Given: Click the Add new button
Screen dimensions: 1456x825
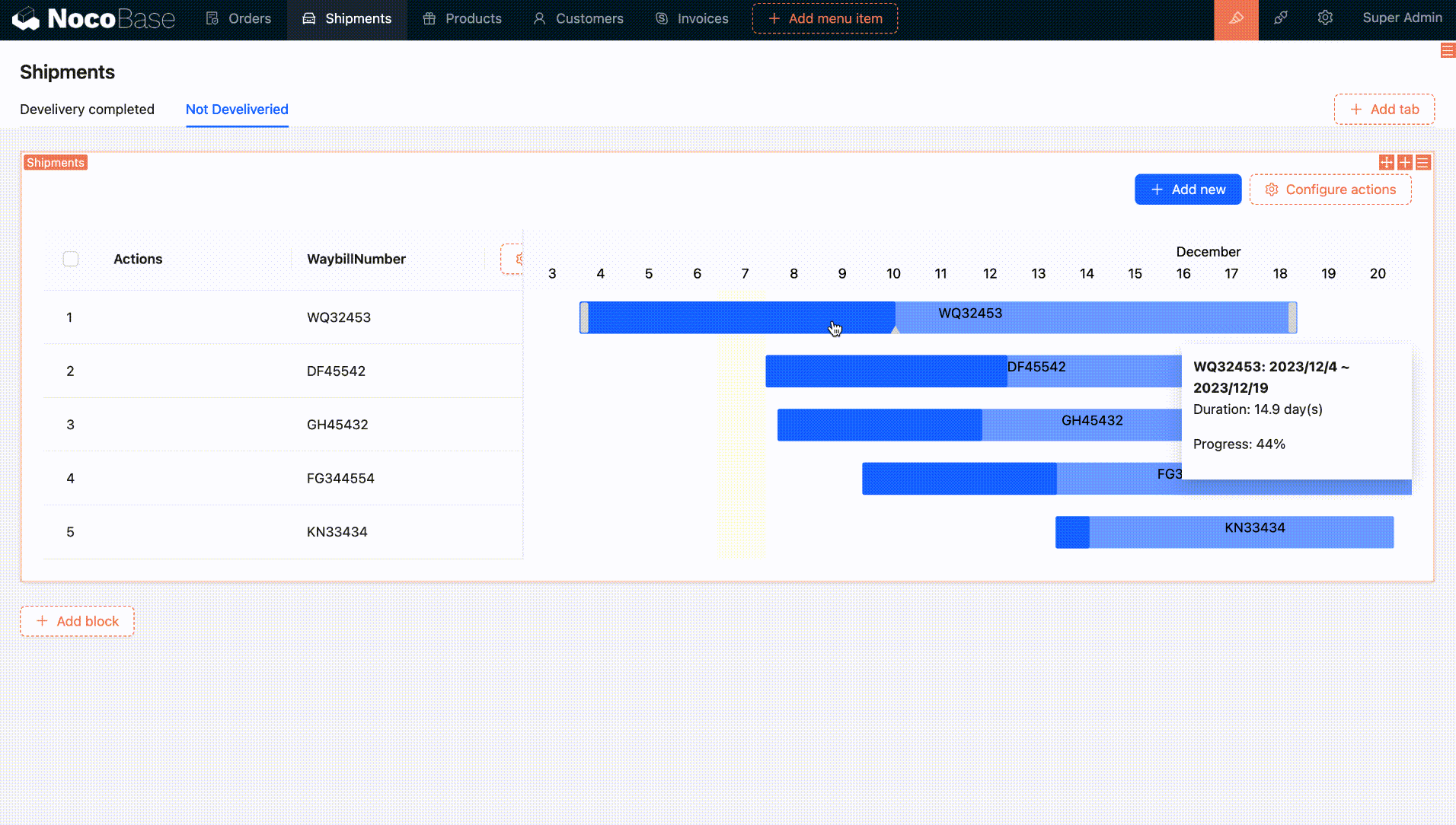Looking at the screenshot, I should (x=1187, y=190).
